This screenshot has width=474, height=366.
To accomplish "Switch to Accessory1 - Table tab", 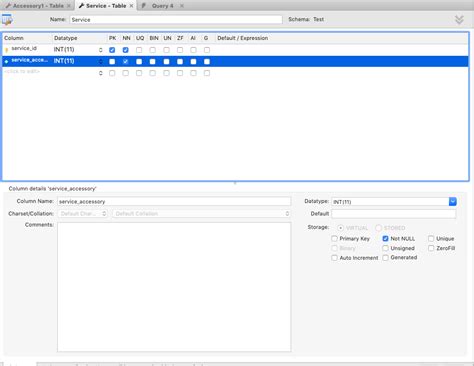I will tap(37, 6).
